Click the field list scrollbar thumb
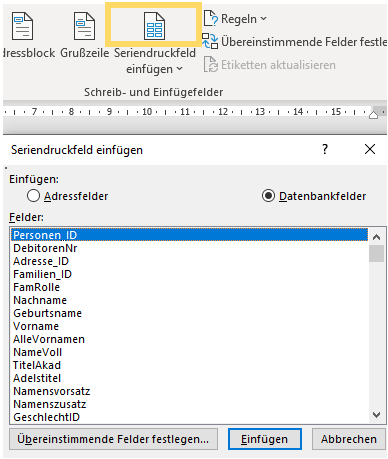This screenshot has width=388, height=459. [x=377, y=254]
